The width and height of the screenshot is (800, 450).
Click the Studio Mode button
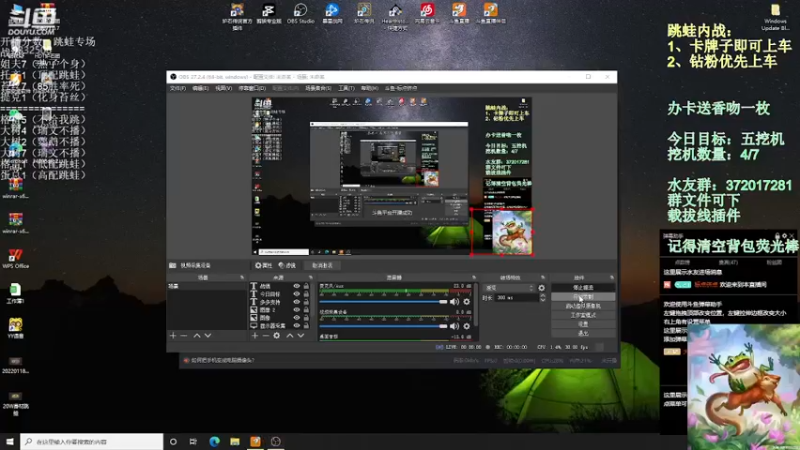[x=583, y=315]
